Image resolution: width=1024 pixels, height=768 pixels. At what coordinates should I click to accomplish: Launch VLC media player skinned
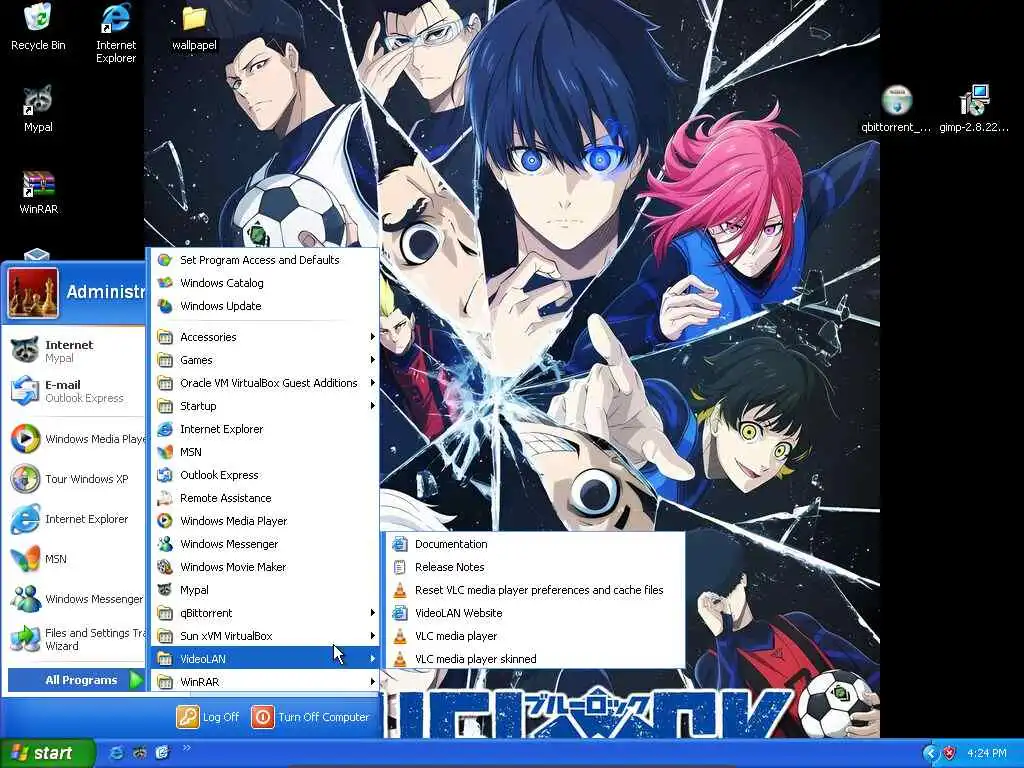coord(536,659)
